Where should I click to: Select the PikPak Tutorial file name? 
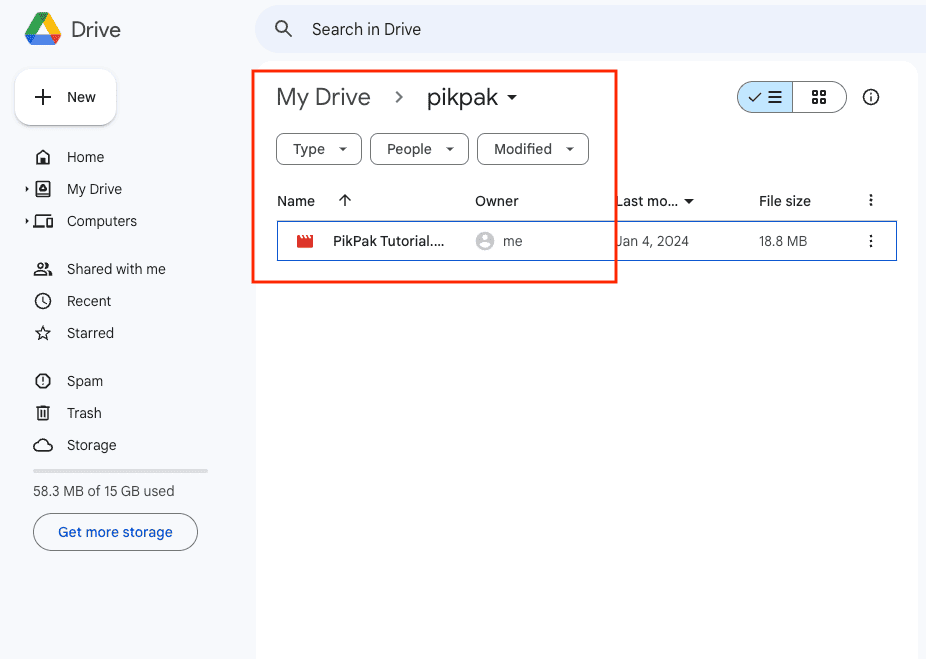389,241
